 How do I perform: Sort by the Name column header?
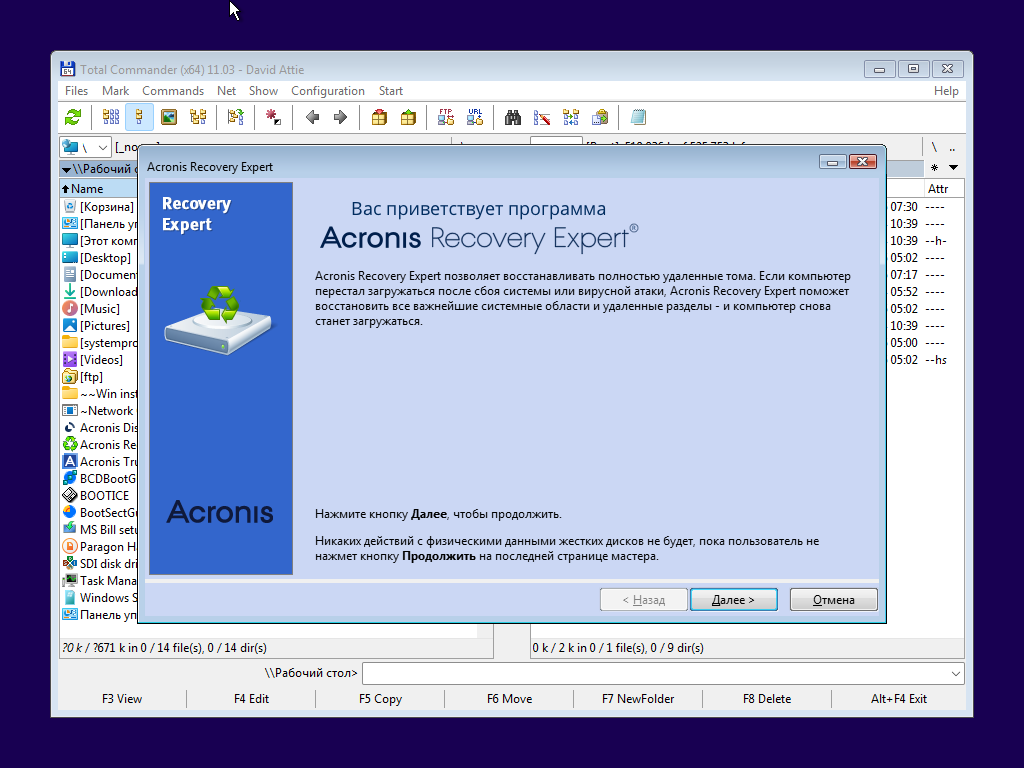point(99,189)
